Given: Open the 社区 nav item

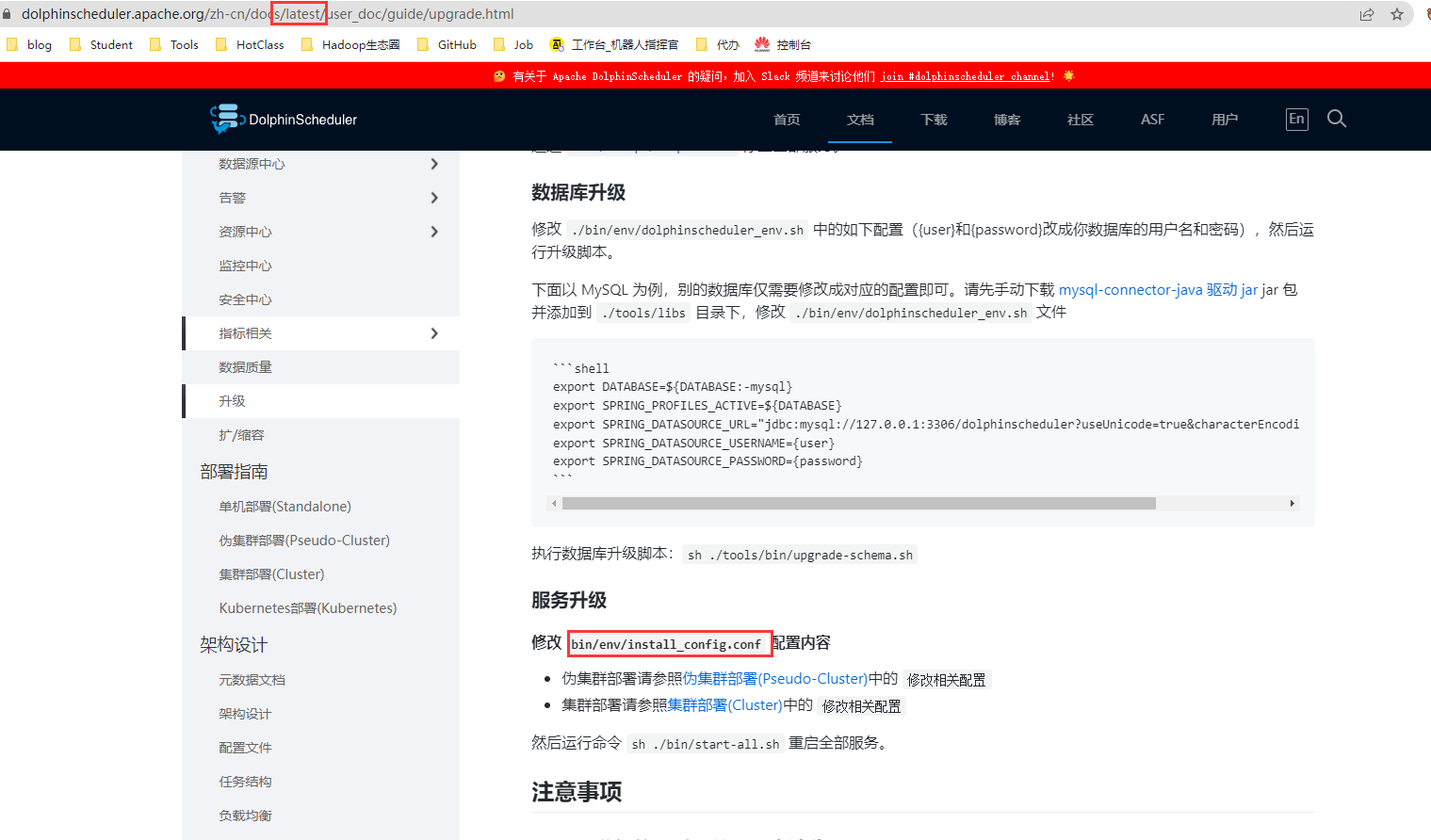Looking at the screenshot, I should (1081, 120).
